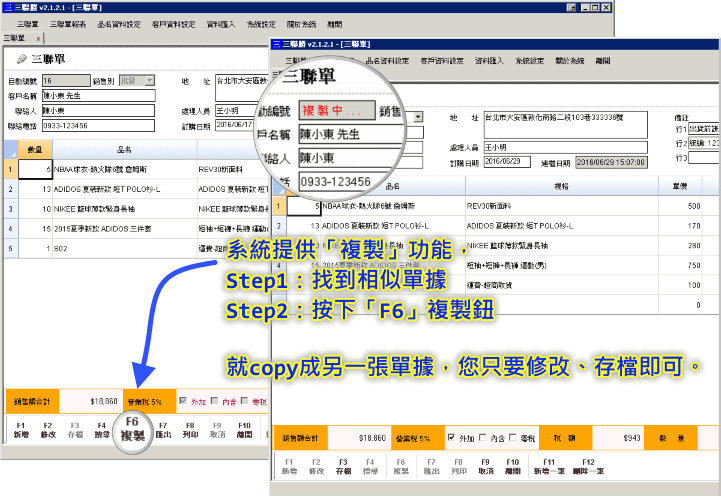Toggle the 零稅 checkbox in front window
Image resolution: width=721 pixels, height=496 pixels.
pos(513,437)
